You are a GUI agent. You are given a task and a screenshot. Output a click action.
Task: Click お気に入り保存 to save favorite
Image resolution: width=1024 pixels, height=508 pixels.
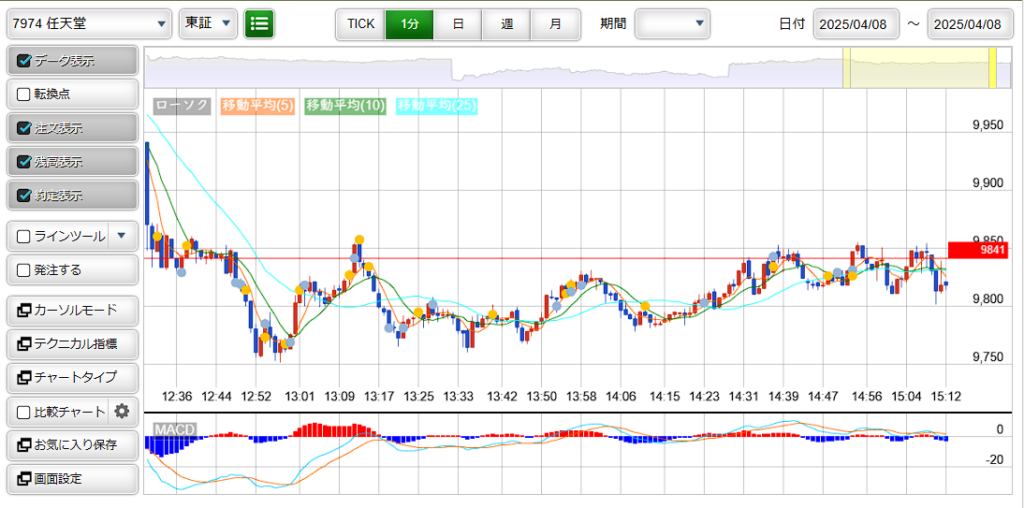(72, 445)
